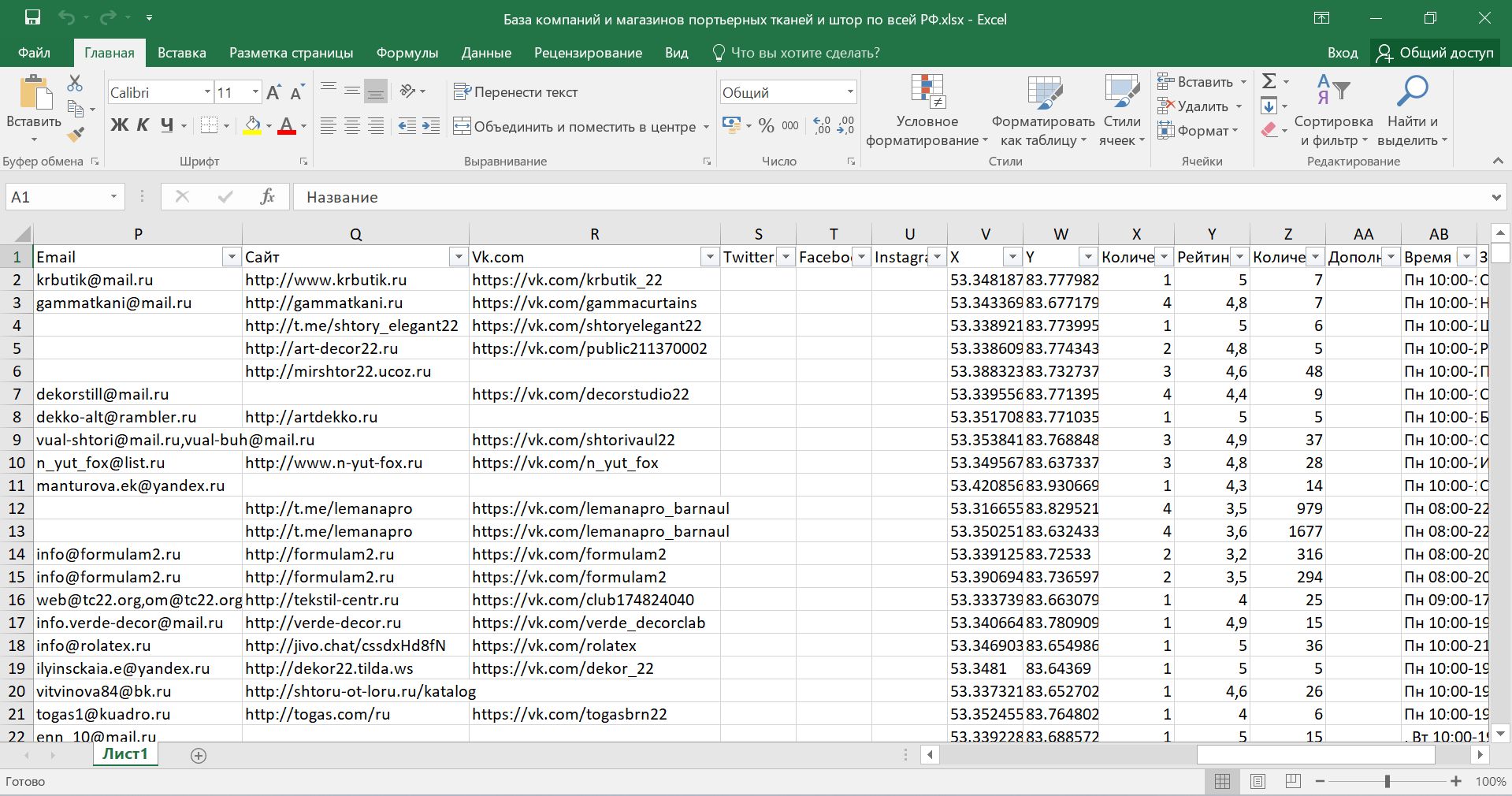Click the Cut scissors icon

tap(75, 83)
